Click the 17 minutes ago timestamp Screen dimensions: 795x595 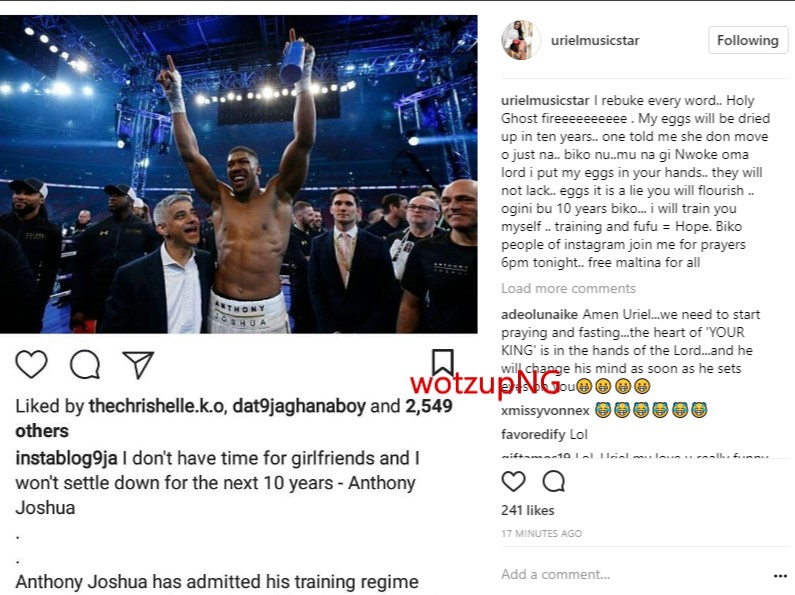click(541, 533)
